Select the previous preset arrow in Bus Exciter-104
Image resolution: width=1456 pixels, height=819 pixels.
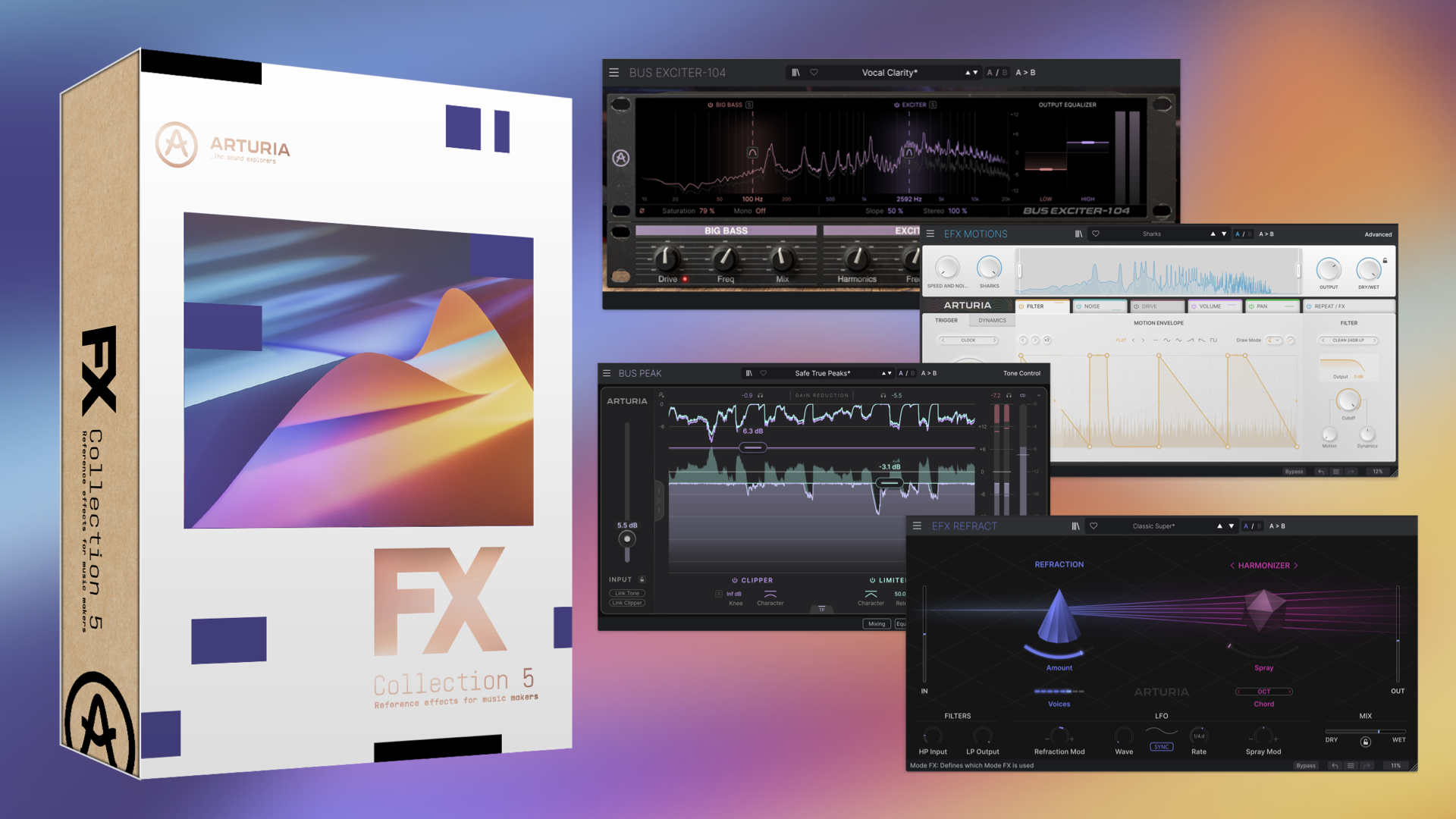pyautogui.click(x=967, y=73)
